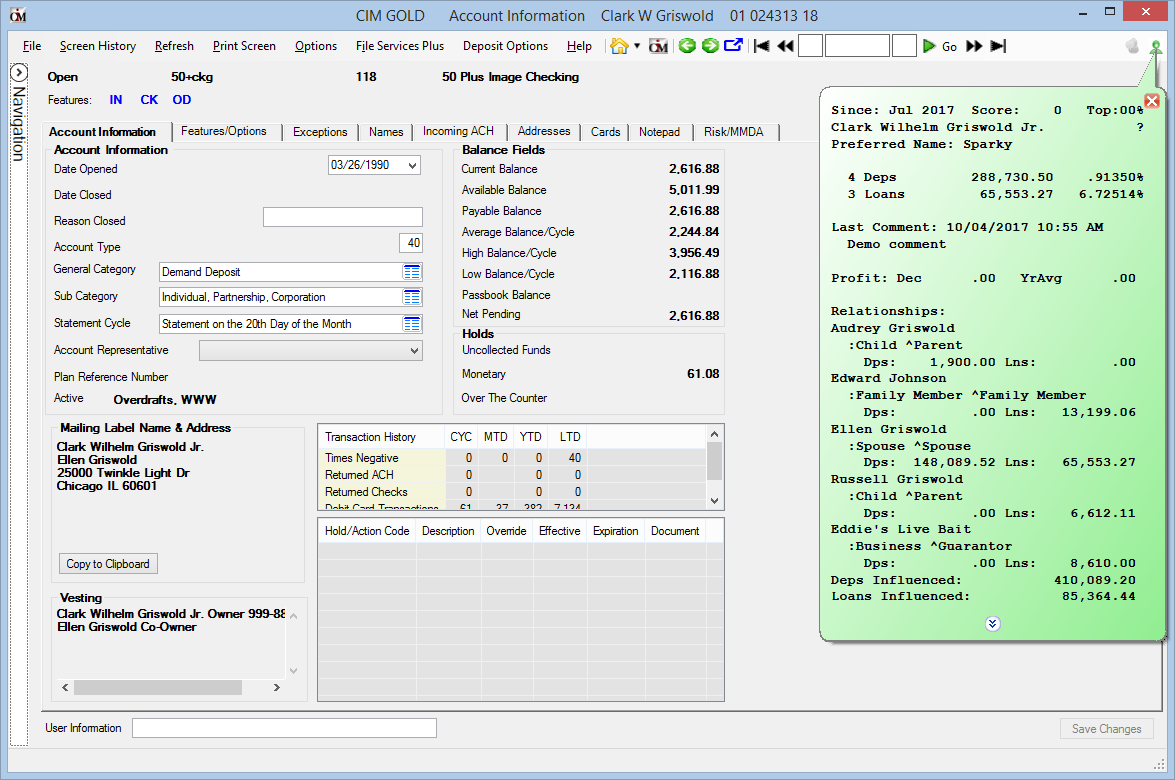
Task: Open the Options menu
Action: [x=316, y=46]
